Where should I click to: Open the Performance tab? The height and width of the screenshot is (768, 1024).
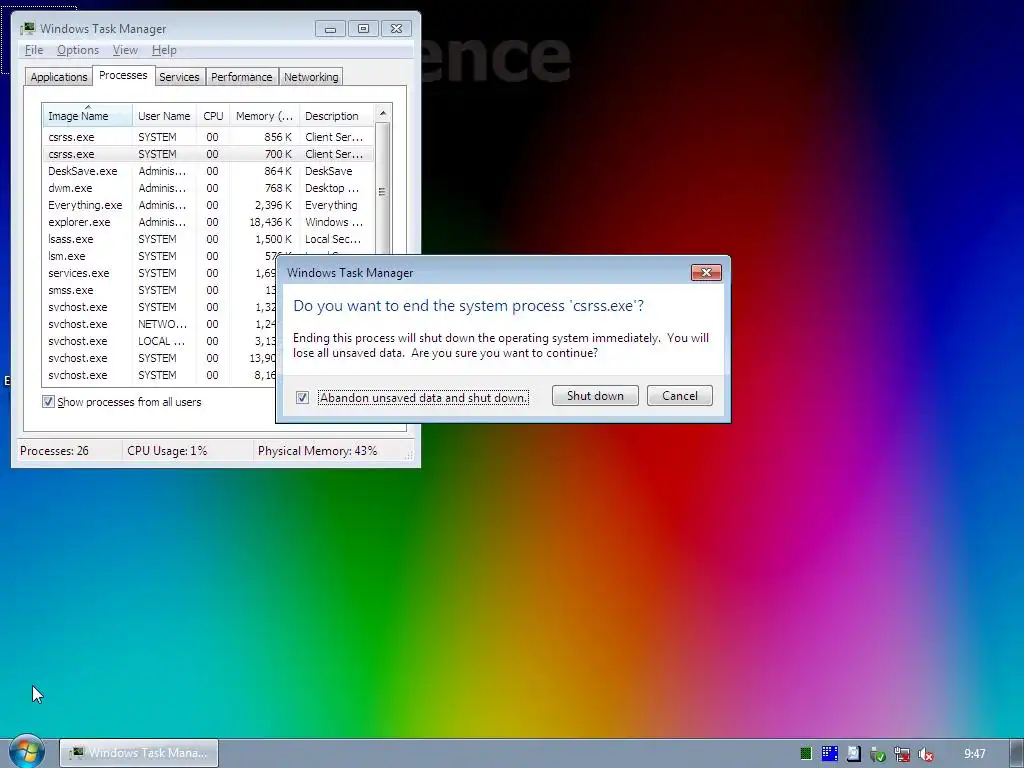pos(242,77)
